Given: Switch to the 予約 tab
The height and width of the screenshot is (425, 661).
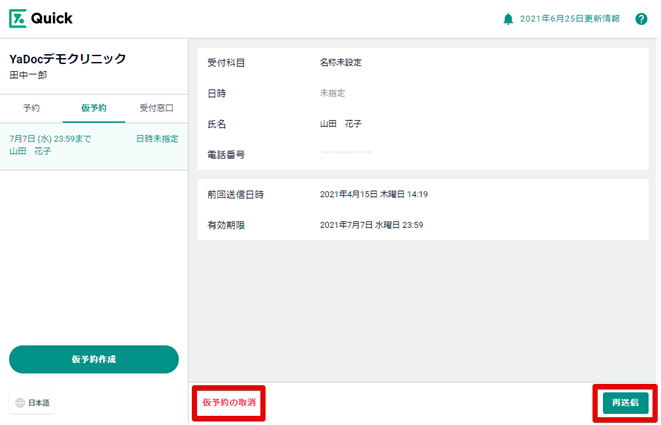Looking at the screenshot, I should [x=31, y=107].
